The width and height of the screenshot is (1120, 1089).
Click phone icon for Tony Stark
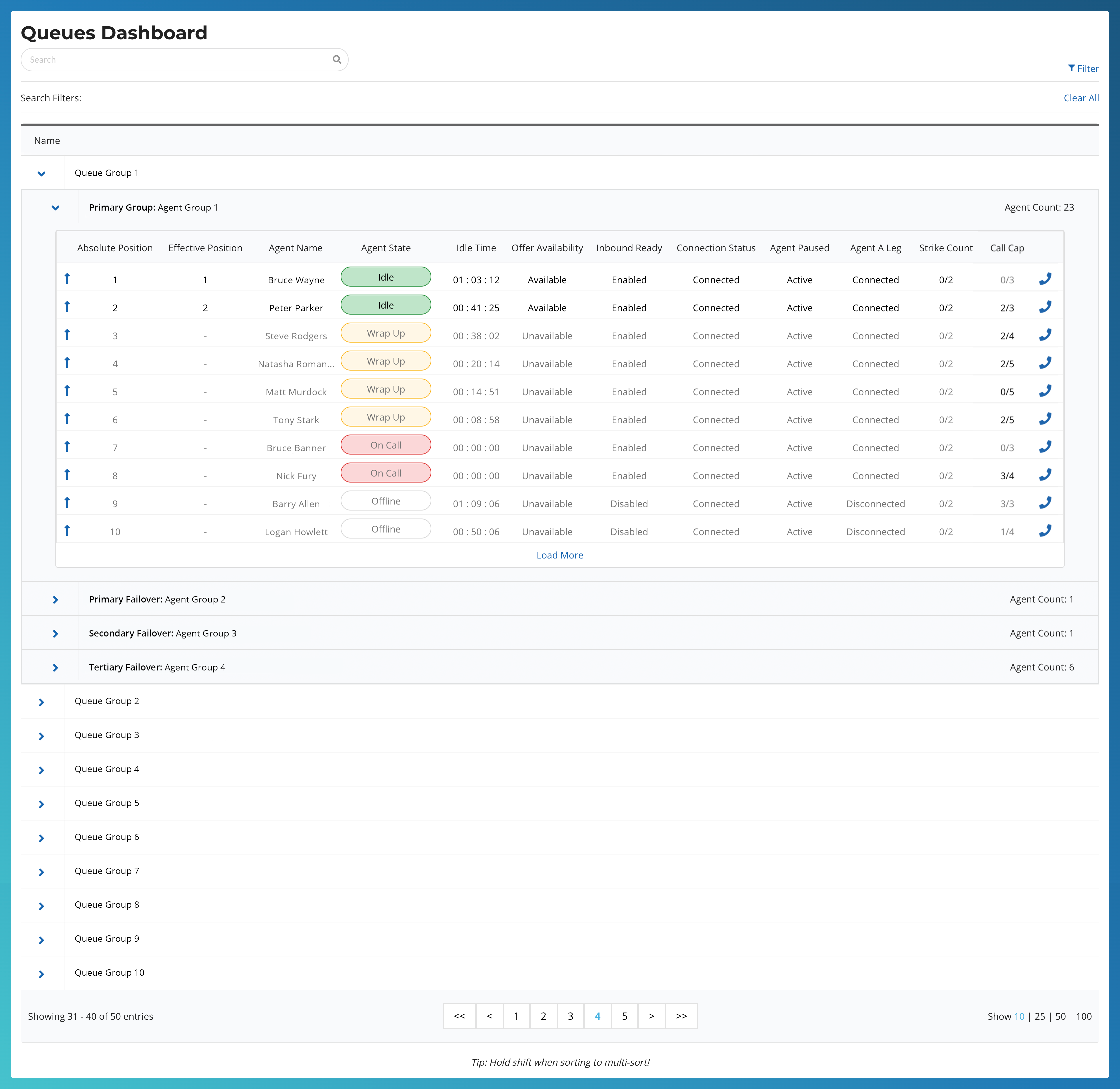[1045, 419]
